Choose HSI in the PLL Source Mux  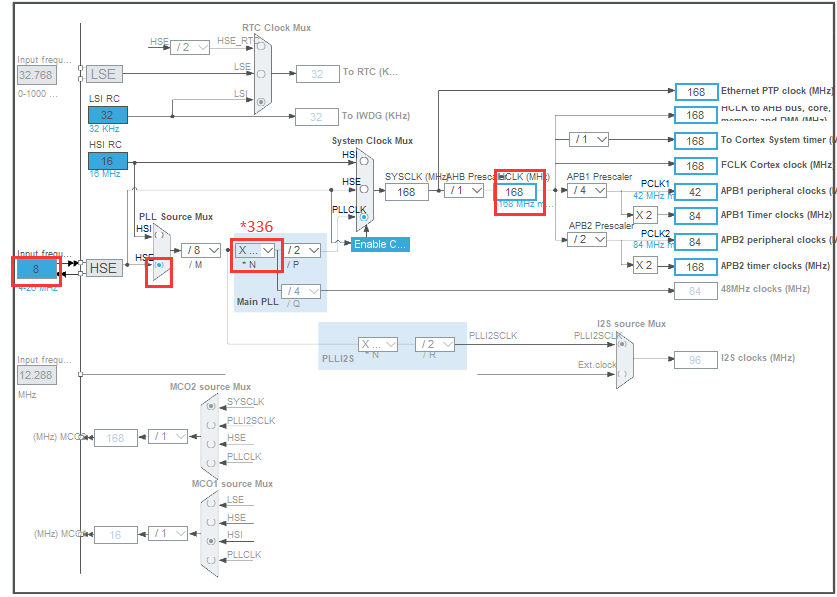coord(159,234)
